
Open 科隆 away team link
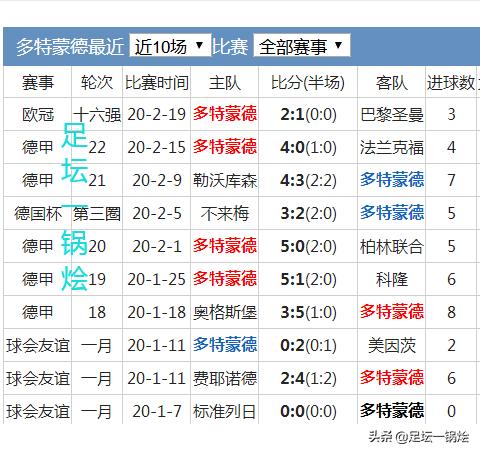coord(392,279)
